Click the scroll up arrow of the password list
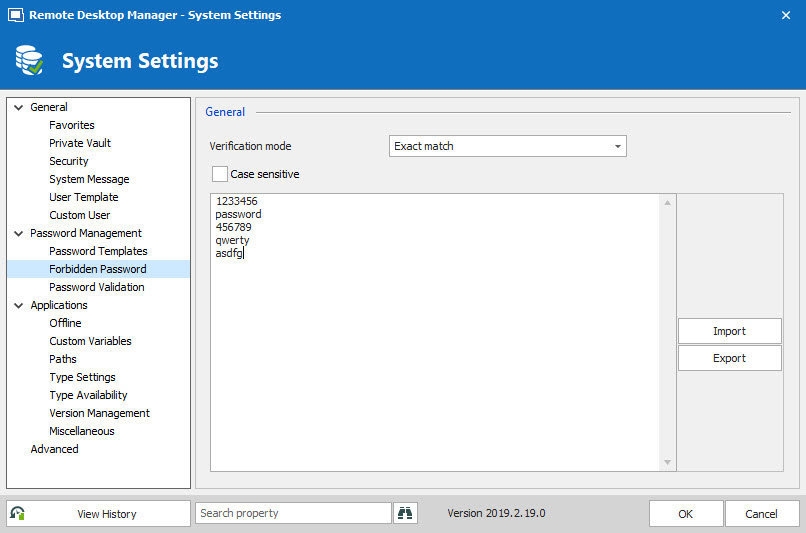This screenshot has width=806, height=533. point(667,203)
